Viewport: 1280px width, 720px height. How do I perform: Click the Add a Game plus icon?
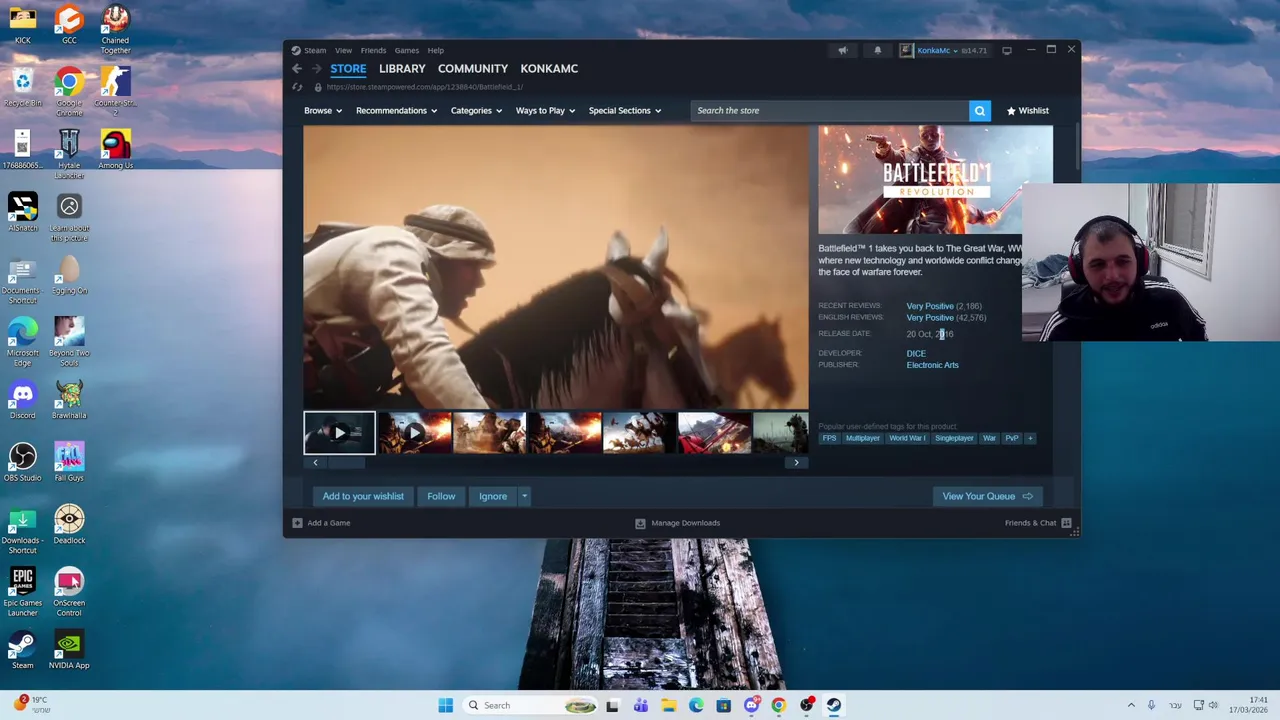[297, 523]
